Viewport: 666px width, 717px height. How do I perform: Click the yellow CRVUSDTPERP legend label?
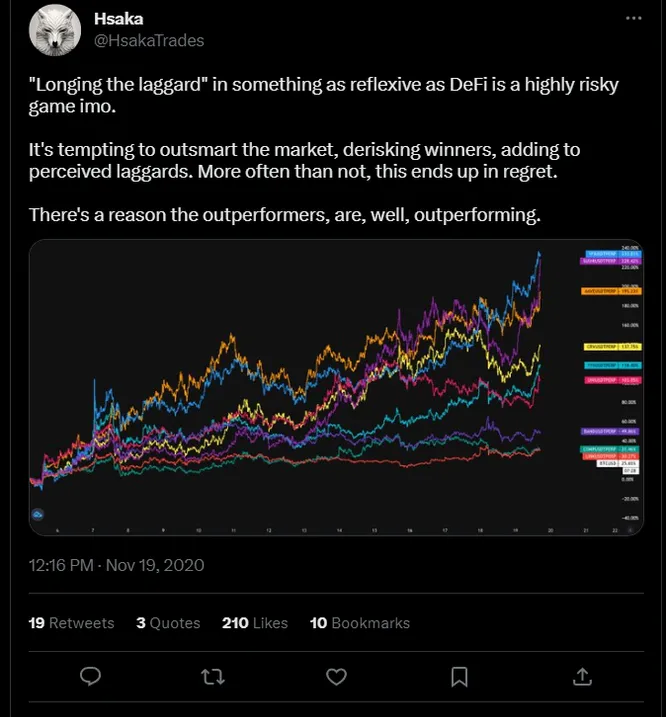click(612, 347)
